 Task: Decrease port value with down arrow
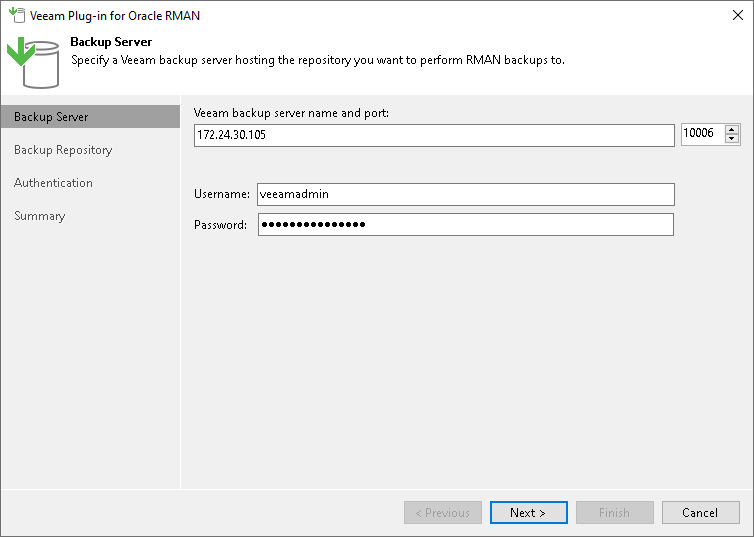[732, 138]
